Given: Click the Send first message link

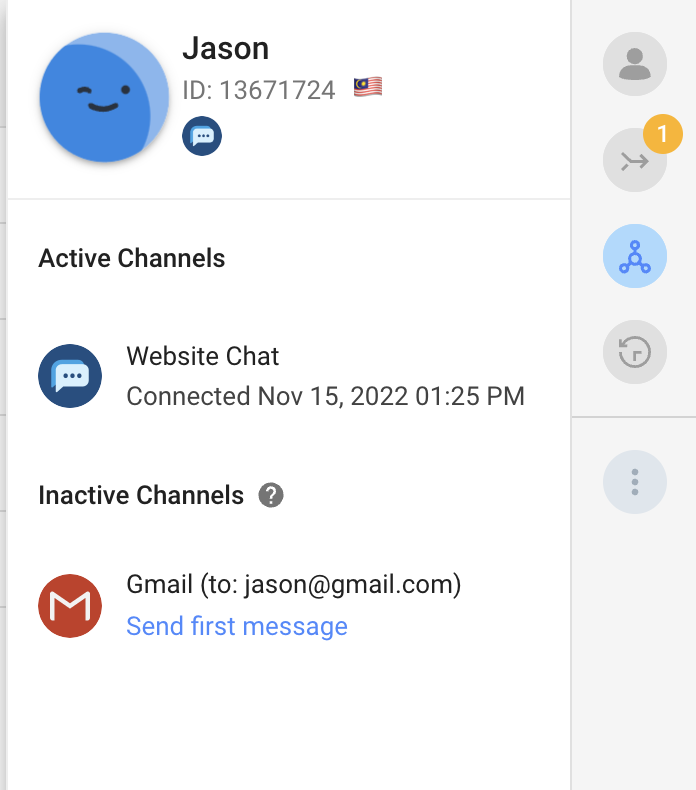Looking at the screenshot, I should [237, 626].
